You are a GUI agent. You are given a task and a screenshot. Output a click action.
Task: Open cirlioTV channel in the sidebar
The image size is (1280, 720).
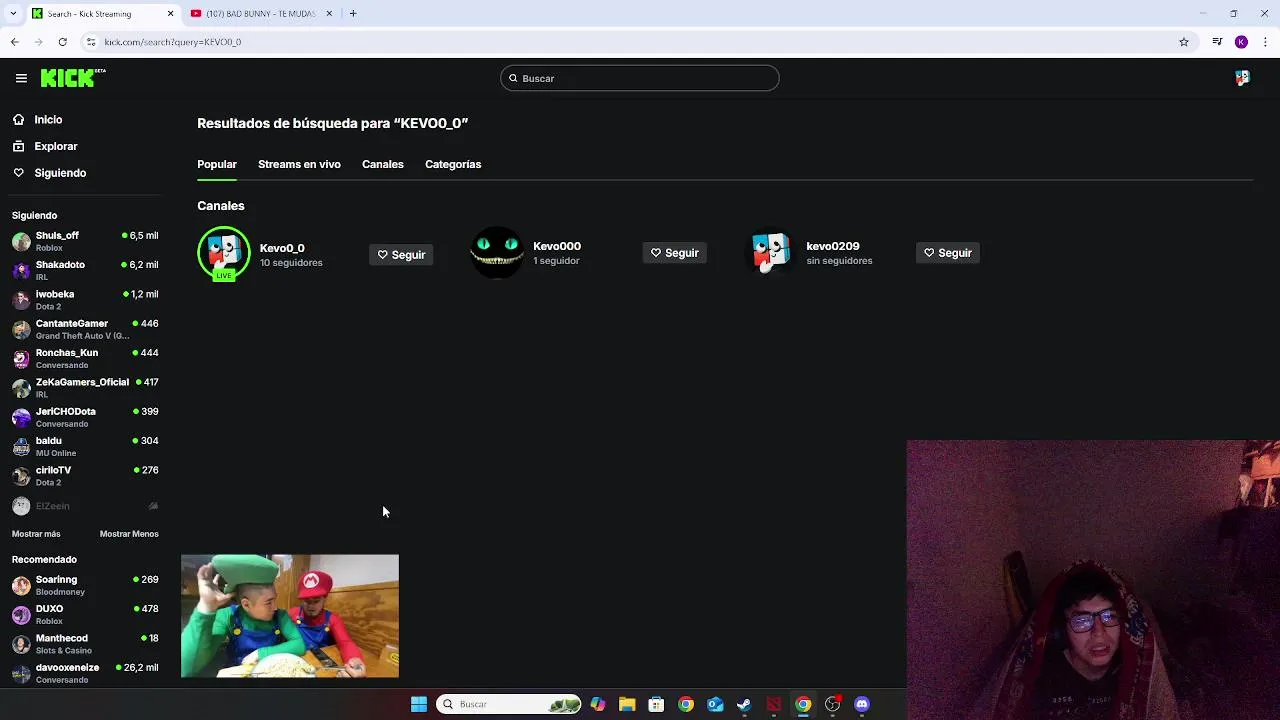[85, 476]
